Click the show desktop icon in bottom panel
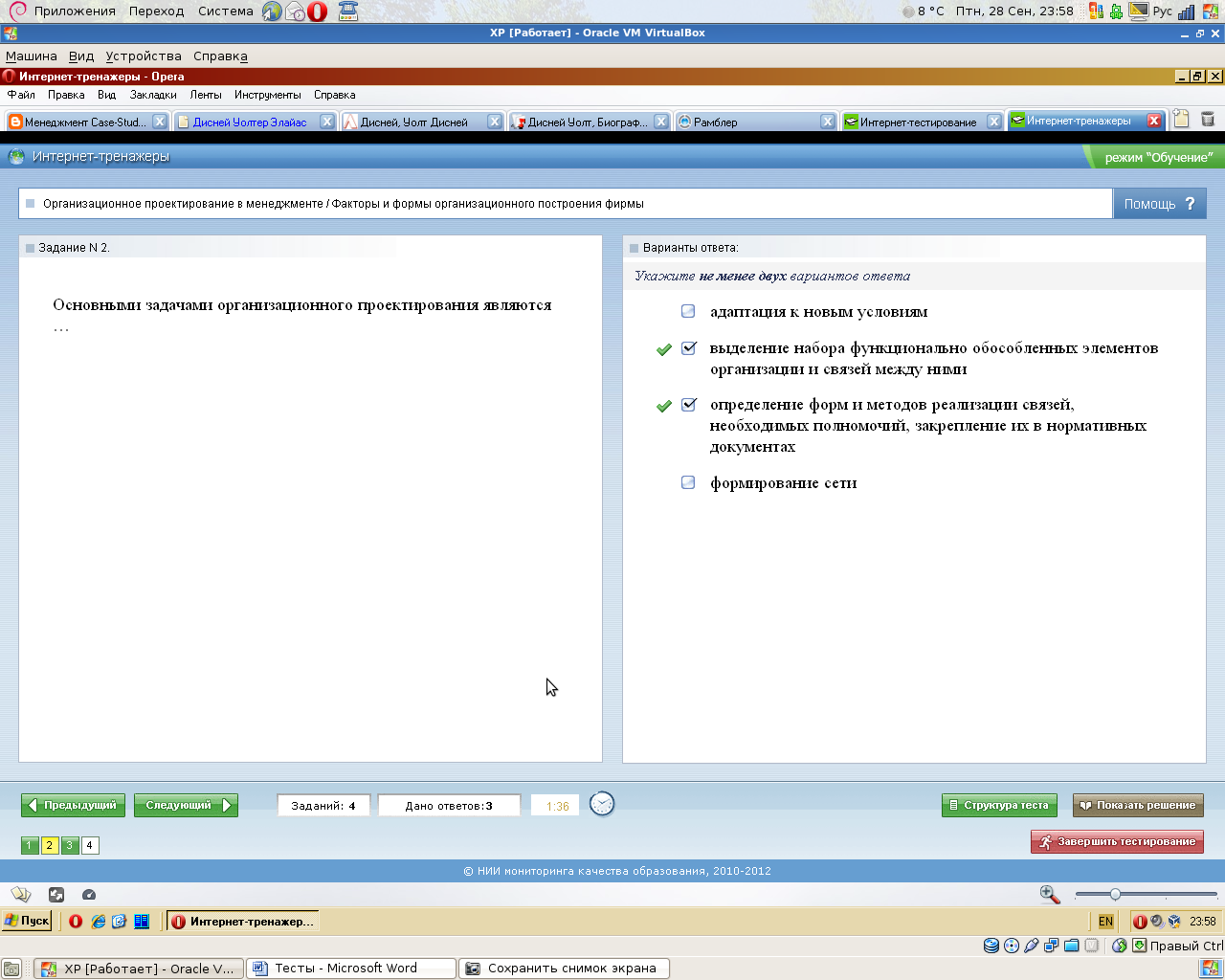This screenshot has width=1225, height=980. pyautogui.click(x=11, y=969)
